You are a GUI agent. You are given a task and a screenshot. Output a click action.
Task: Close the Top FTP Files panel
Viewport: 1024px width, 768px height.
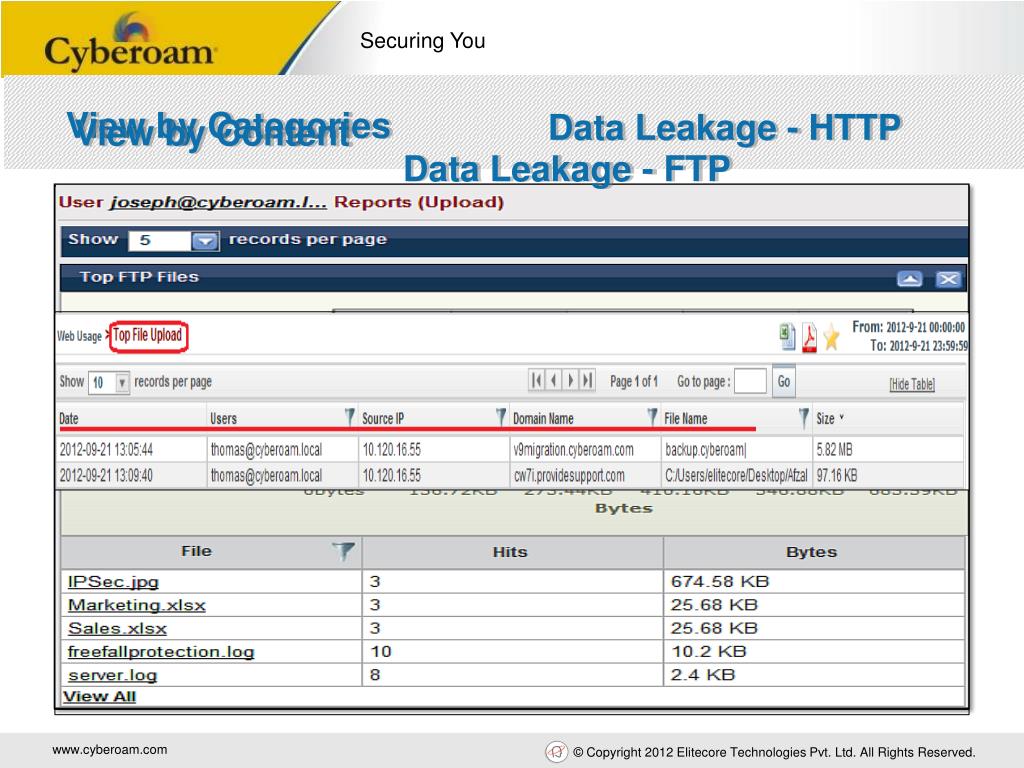pyautogui.click(x=948, y=280)
